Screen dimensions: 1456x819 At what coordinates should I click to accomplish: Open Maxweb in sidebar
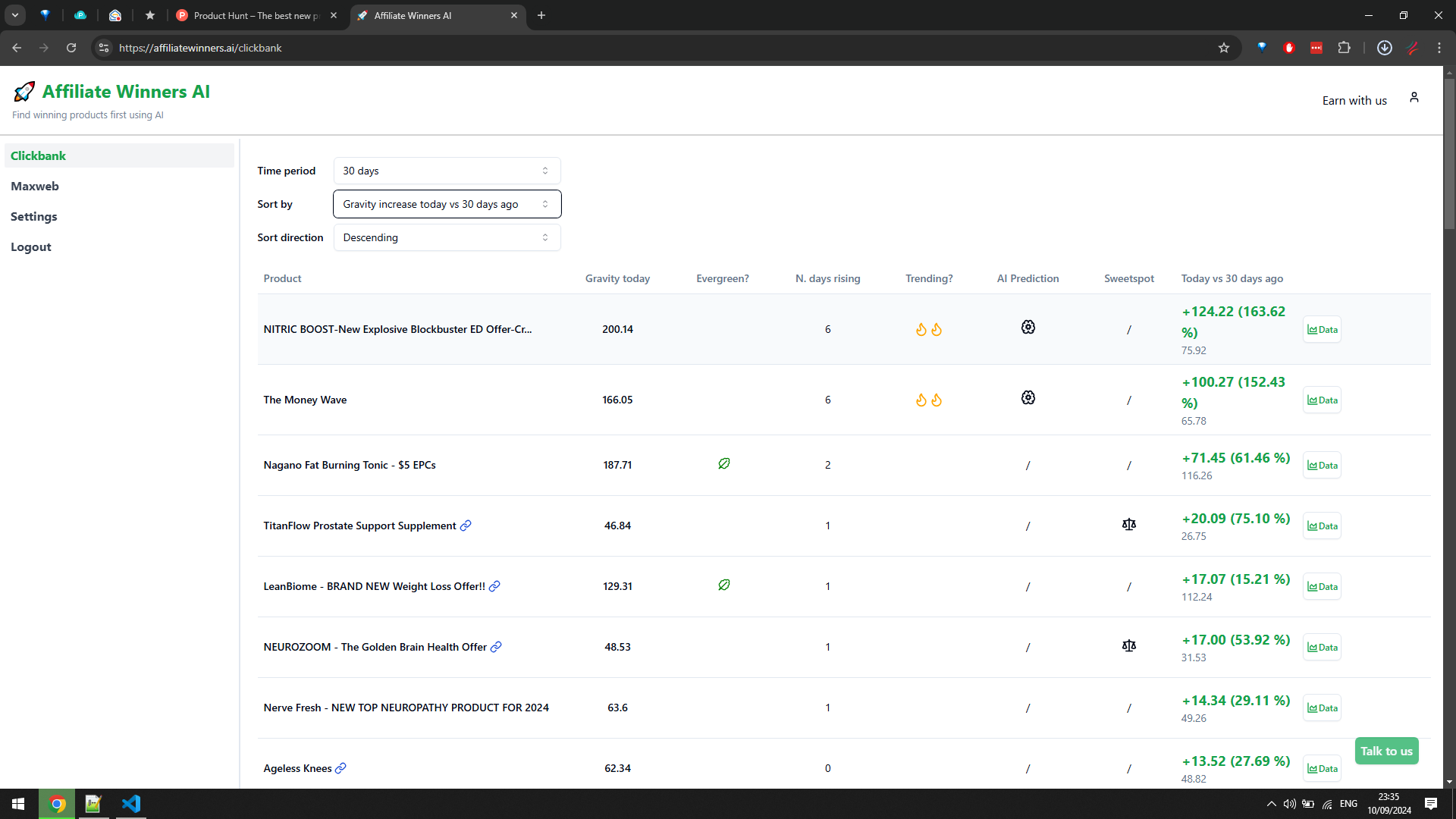pyautogui.click(x=35, y=187)
